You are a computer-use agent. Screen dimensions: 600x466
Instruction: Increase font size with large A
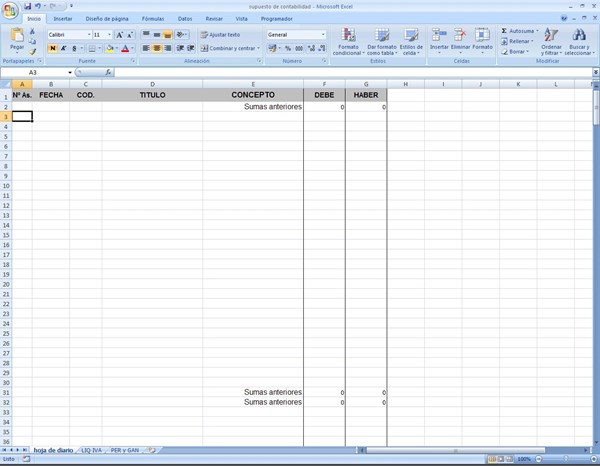point(119,35)
